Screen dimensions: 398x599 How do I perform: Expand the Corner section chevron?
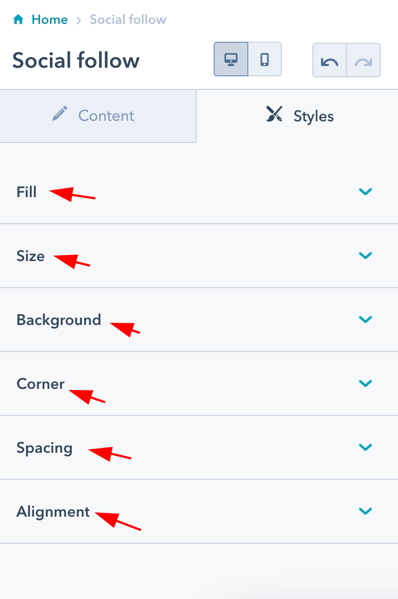366,383
